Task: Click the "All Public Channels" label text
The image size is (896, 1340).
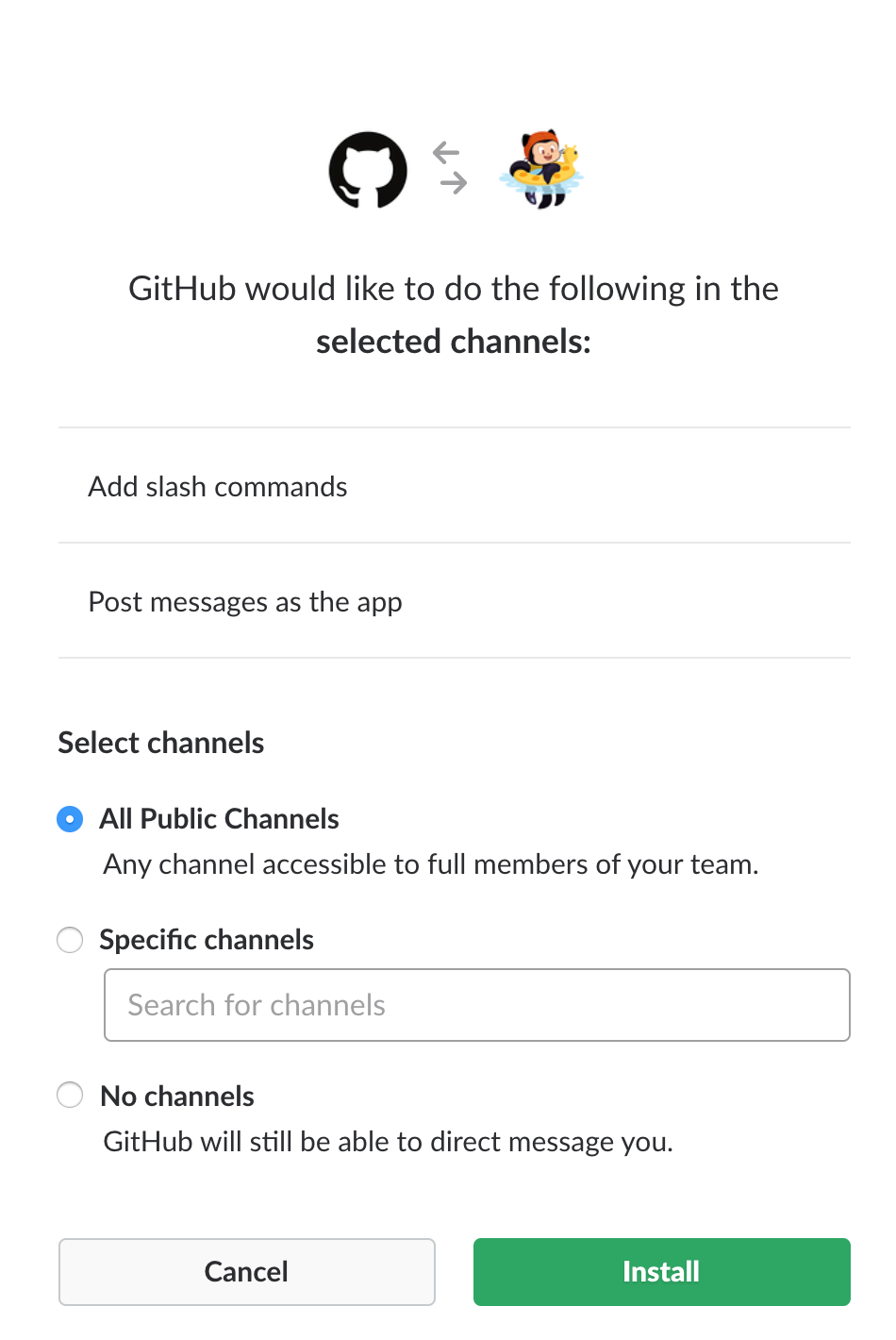Action: [x=220, y=819]
